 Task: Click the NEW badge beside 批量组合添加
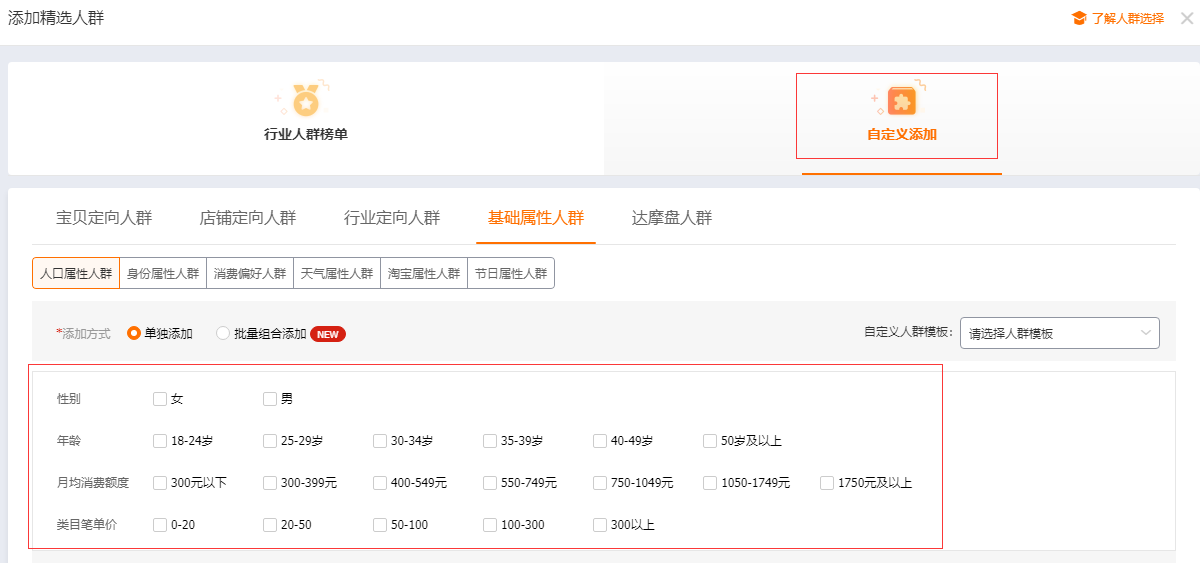[x=328, y=334]
